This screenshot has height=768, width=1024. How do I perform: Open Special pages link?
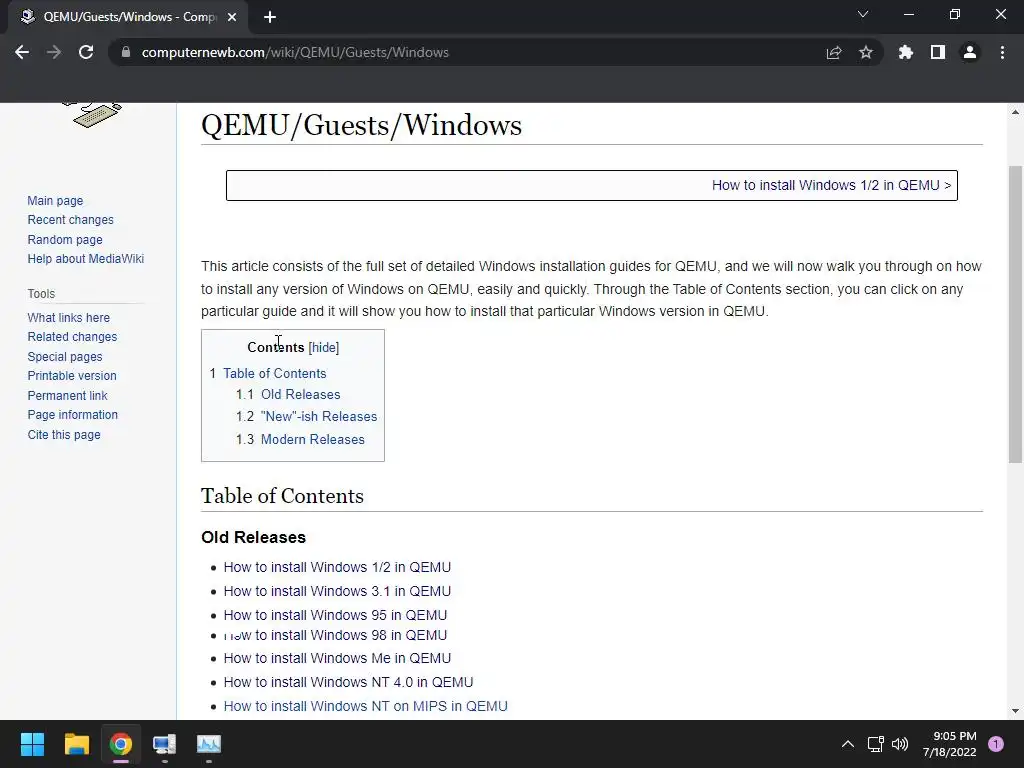click(x=65, y=357)
